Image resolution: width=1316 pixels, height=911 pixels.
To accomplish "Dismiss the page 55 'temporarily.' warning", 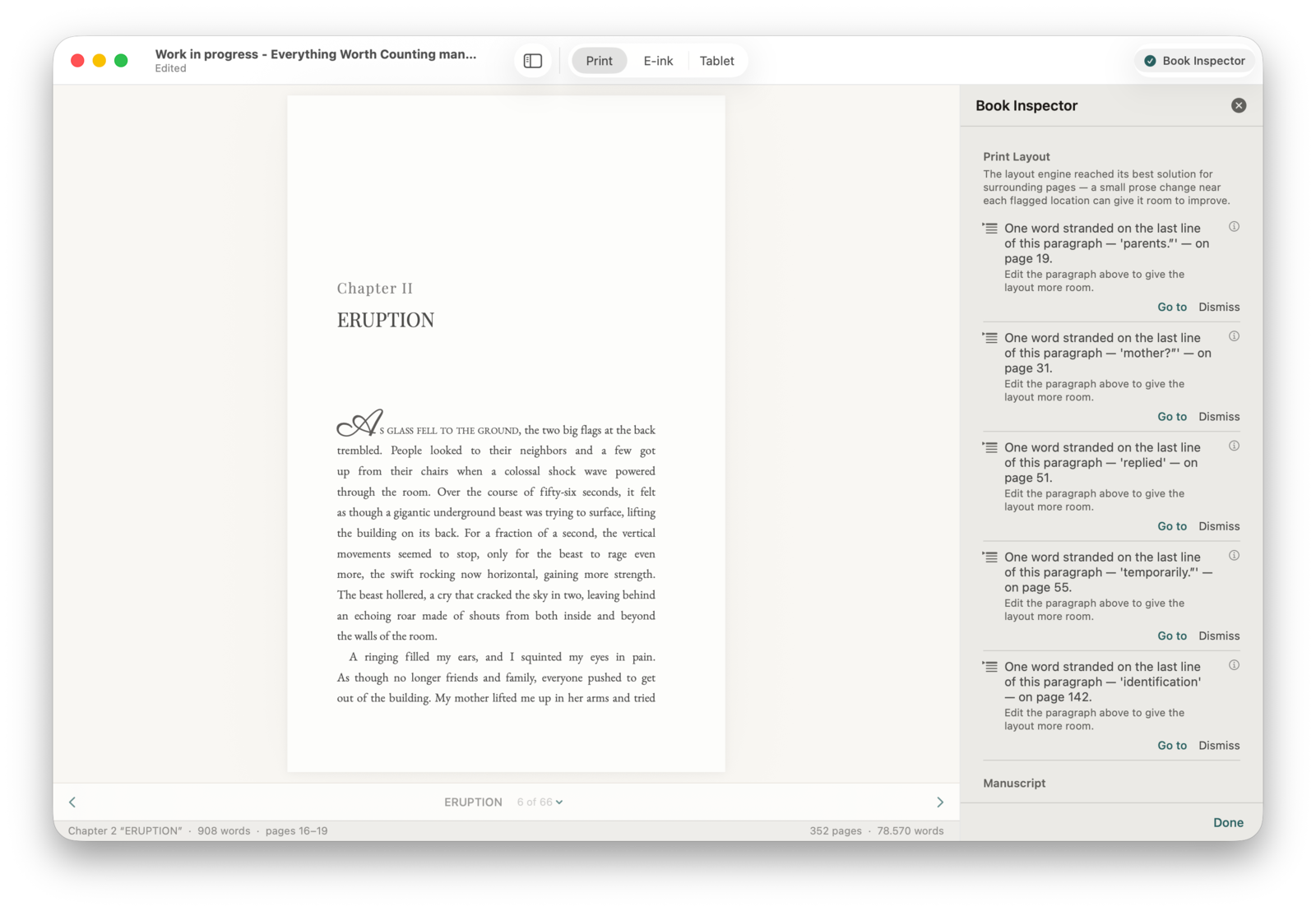I will click(1219, 636).
